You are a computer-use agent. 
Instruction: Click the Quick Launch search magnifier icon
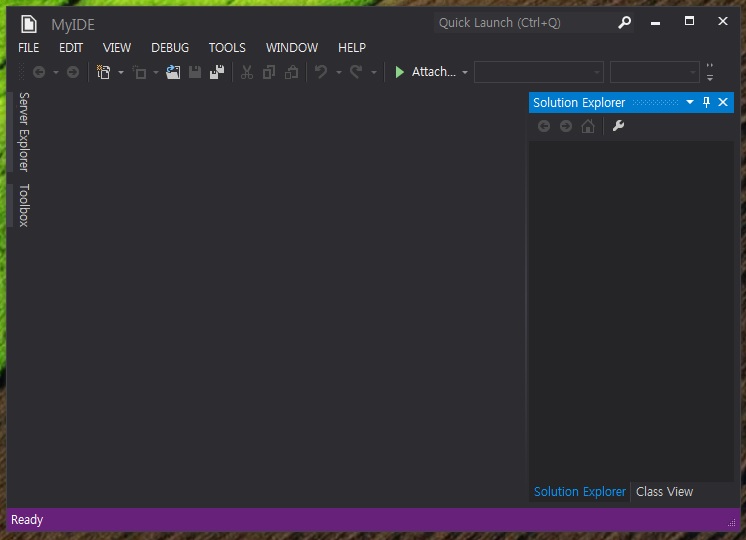click(625, 22)
